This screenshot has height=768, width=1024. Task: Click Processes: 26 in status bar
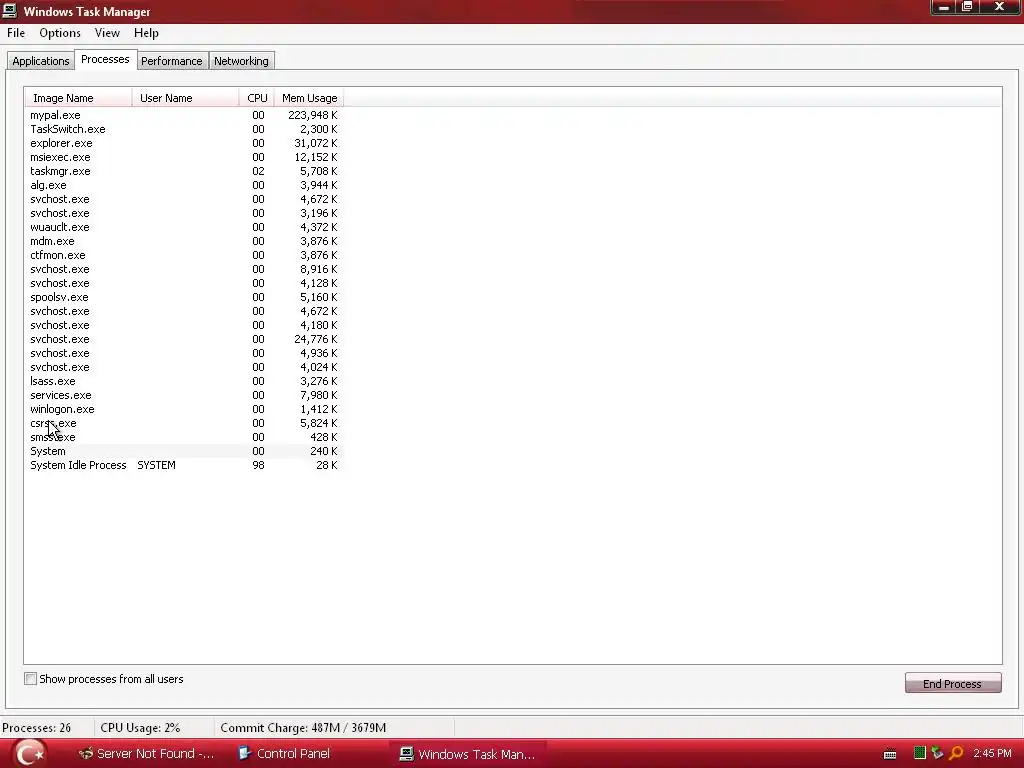37,728
